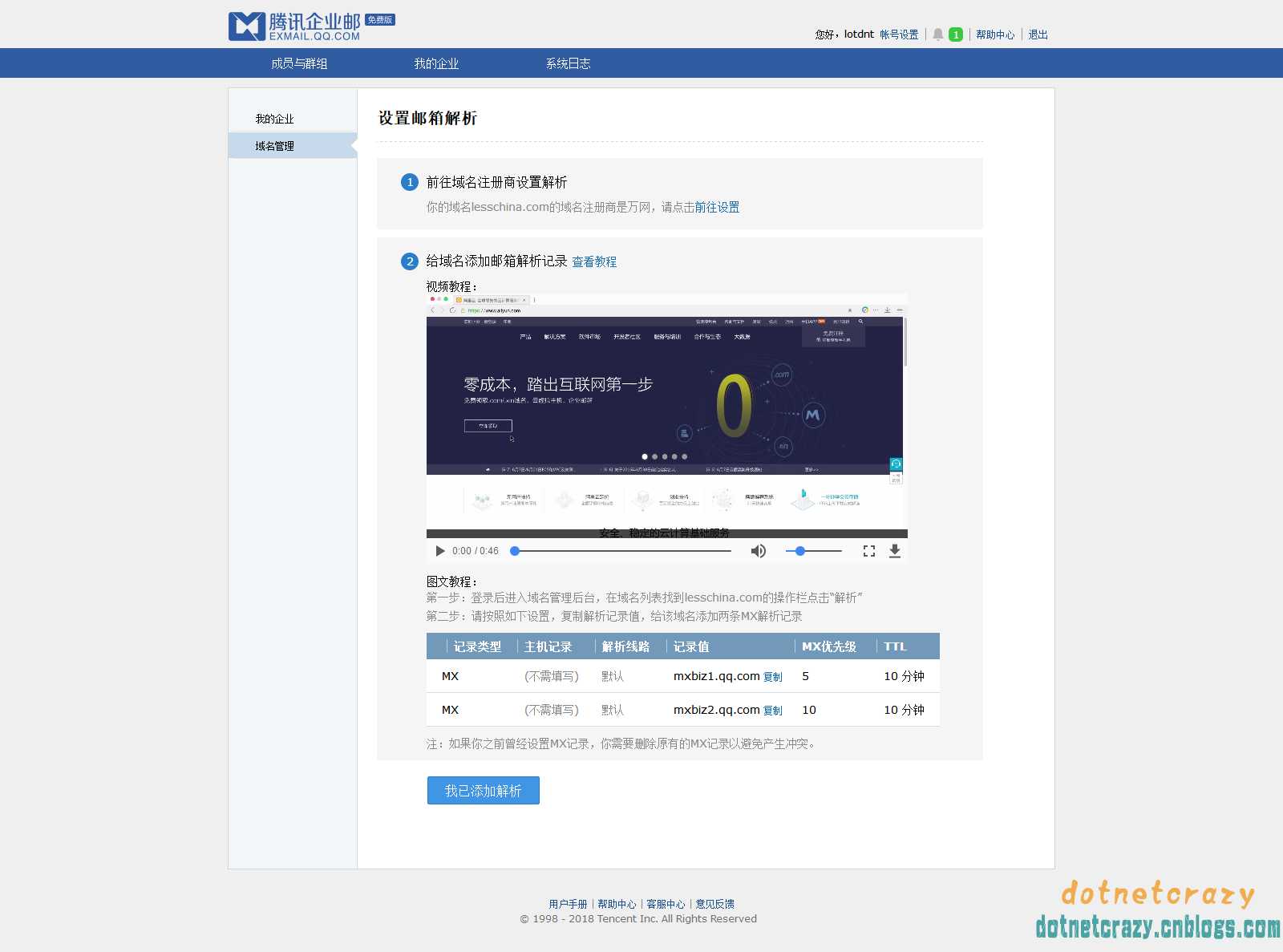The height and width of the screenshot is (952, 1283).
Task: Follow the 前往设置 link
Action: coord(717,207)
